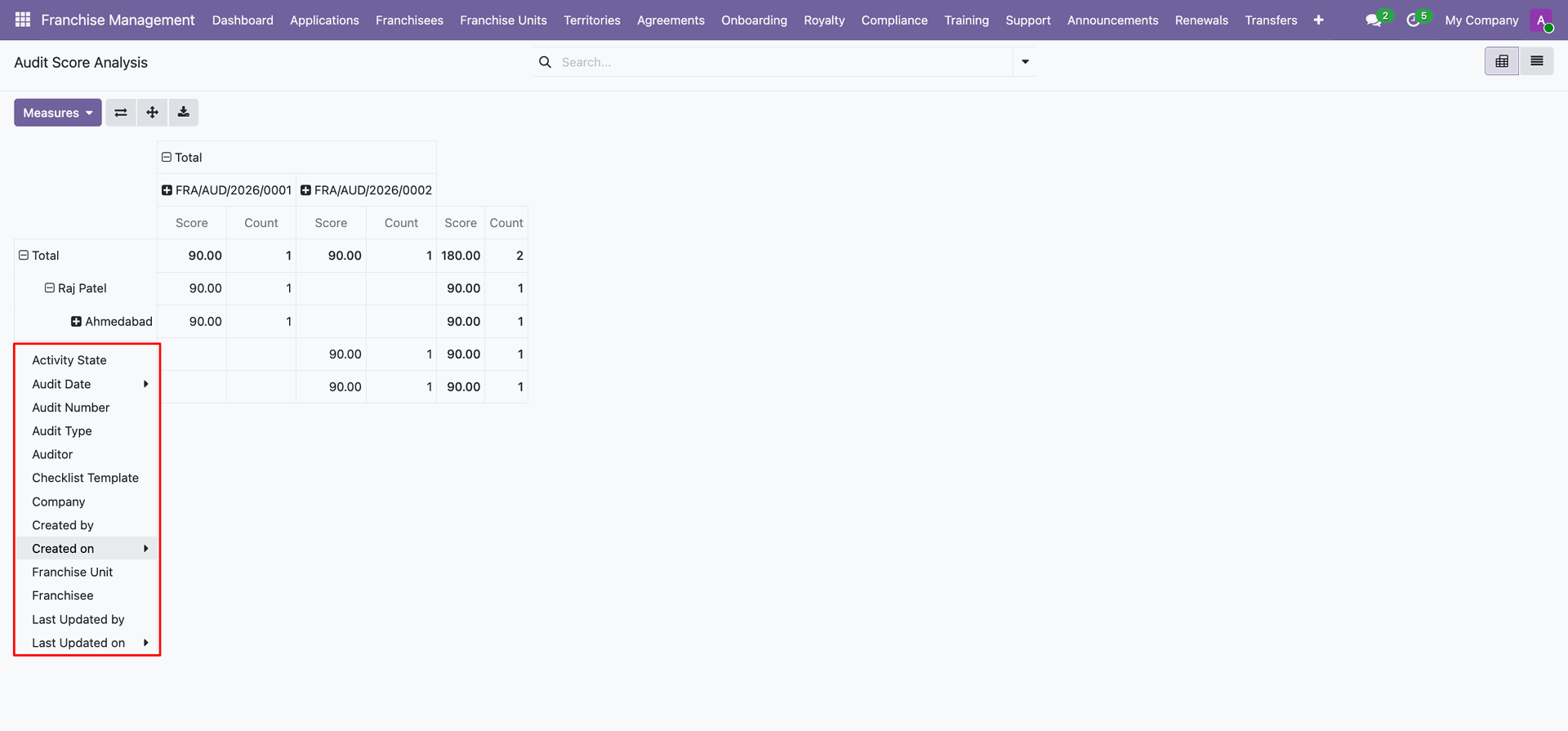Sort by total Score column header
The width and height of the screenshot is (1568, 731).
[461, 223]
